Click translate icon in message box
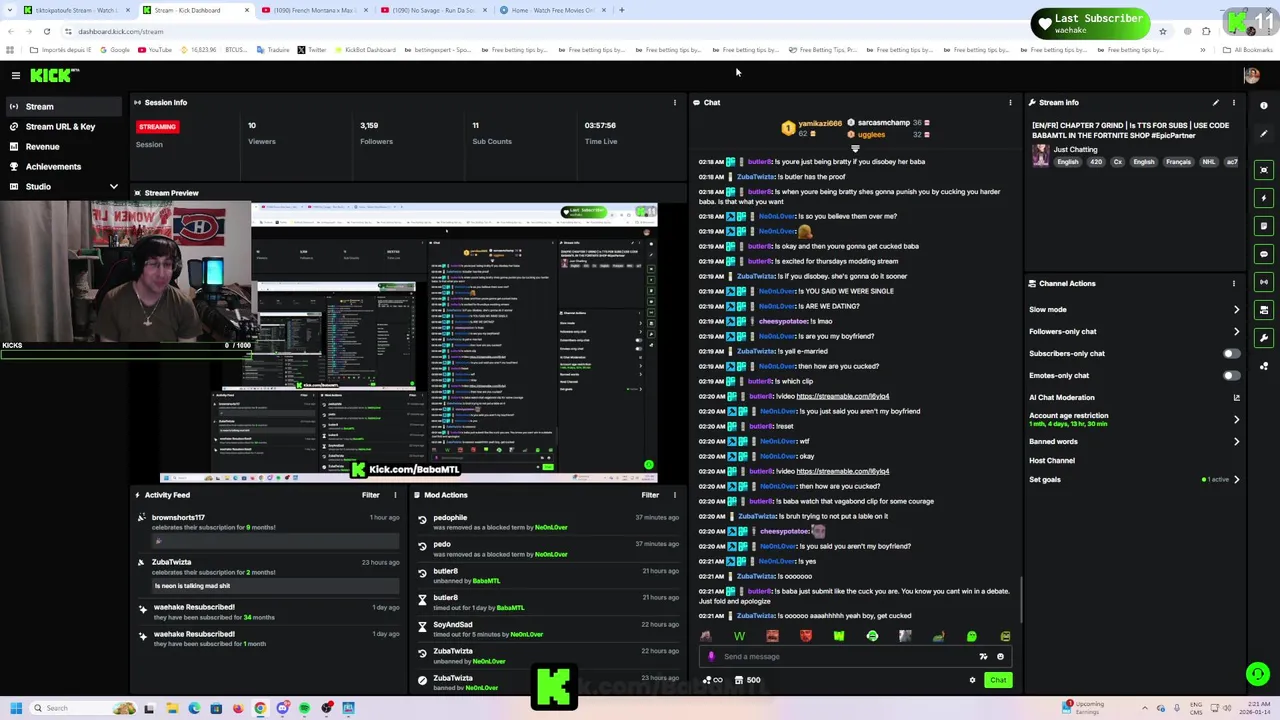The image size is (1280, 720). coord(983,657)
